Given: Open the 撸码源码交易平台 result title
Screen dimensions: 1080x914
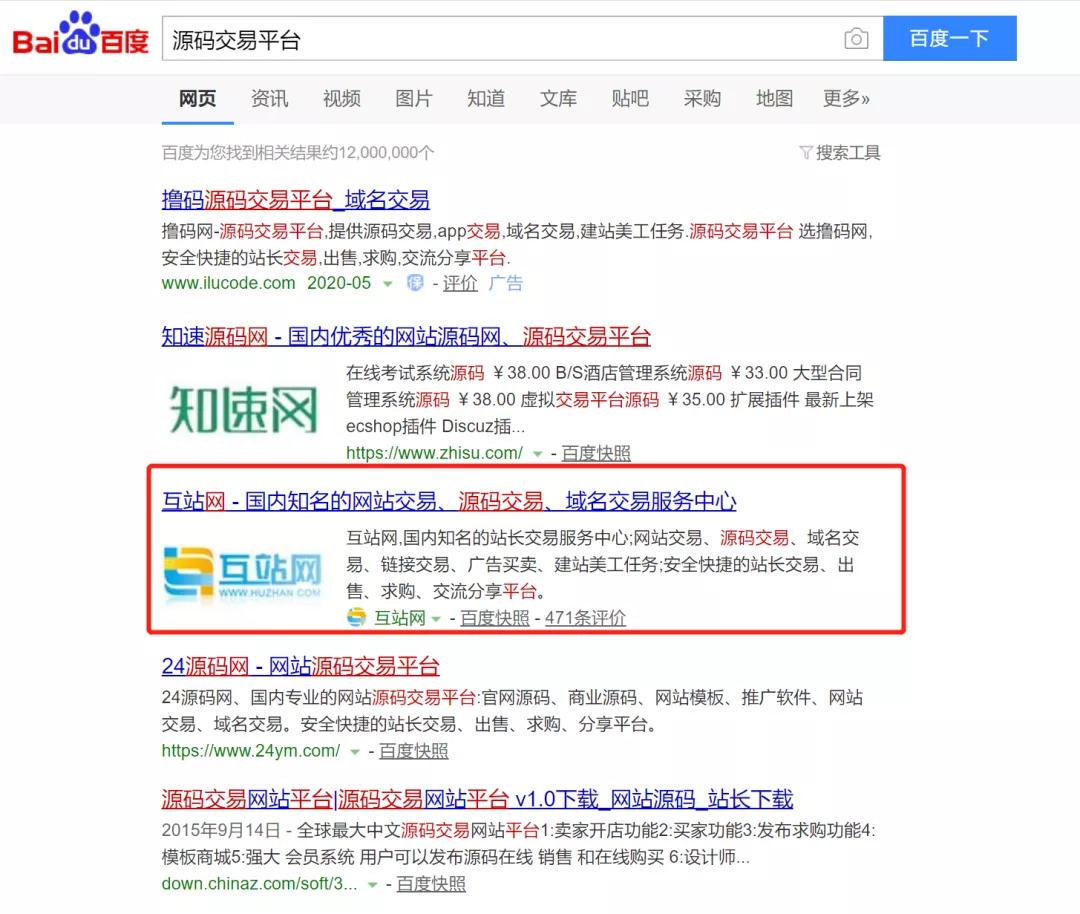Looking at the screenshot, I should click(x=295, y=199).
